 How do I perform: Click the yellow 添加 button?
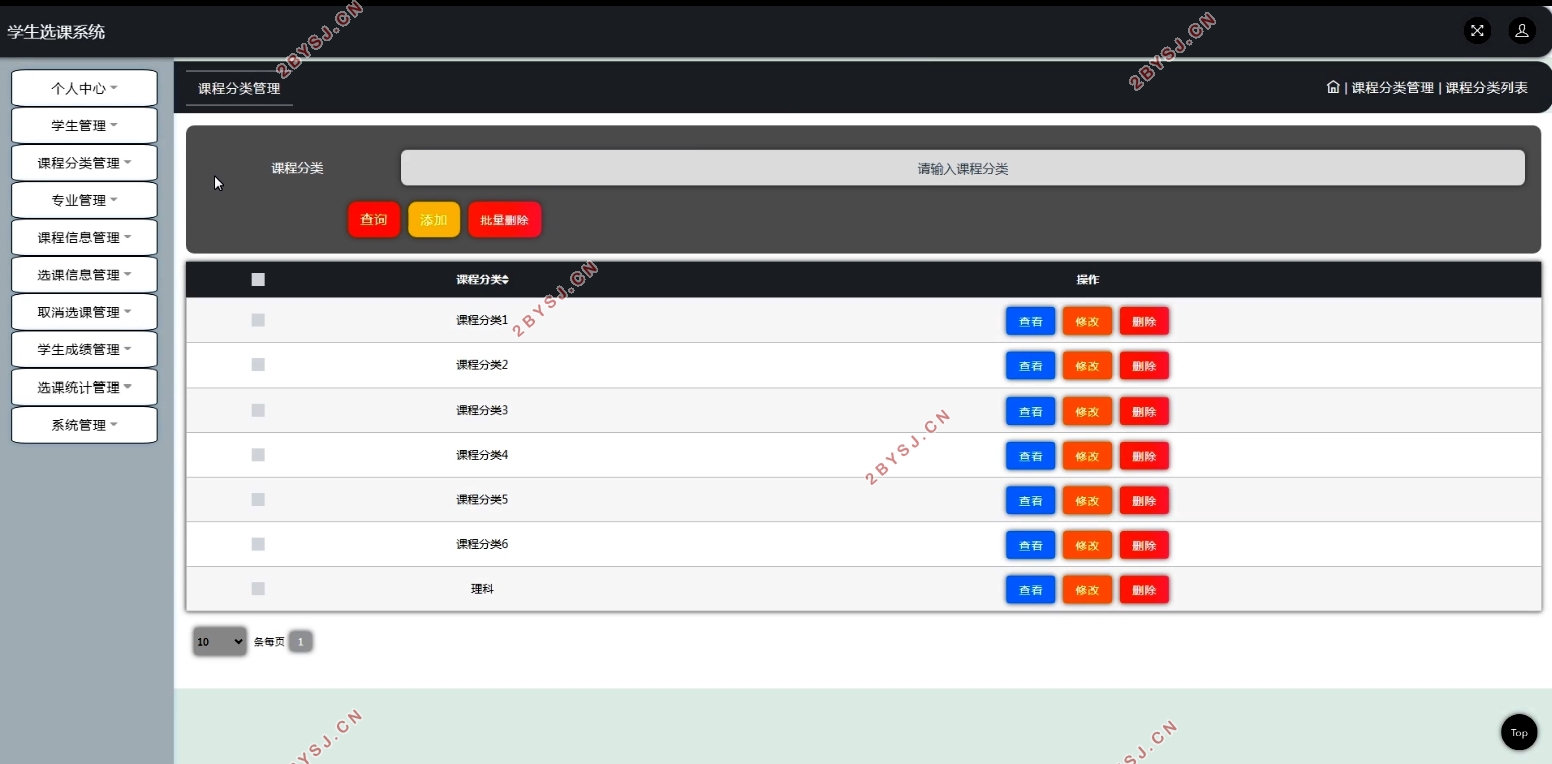[x=434, y=220]
